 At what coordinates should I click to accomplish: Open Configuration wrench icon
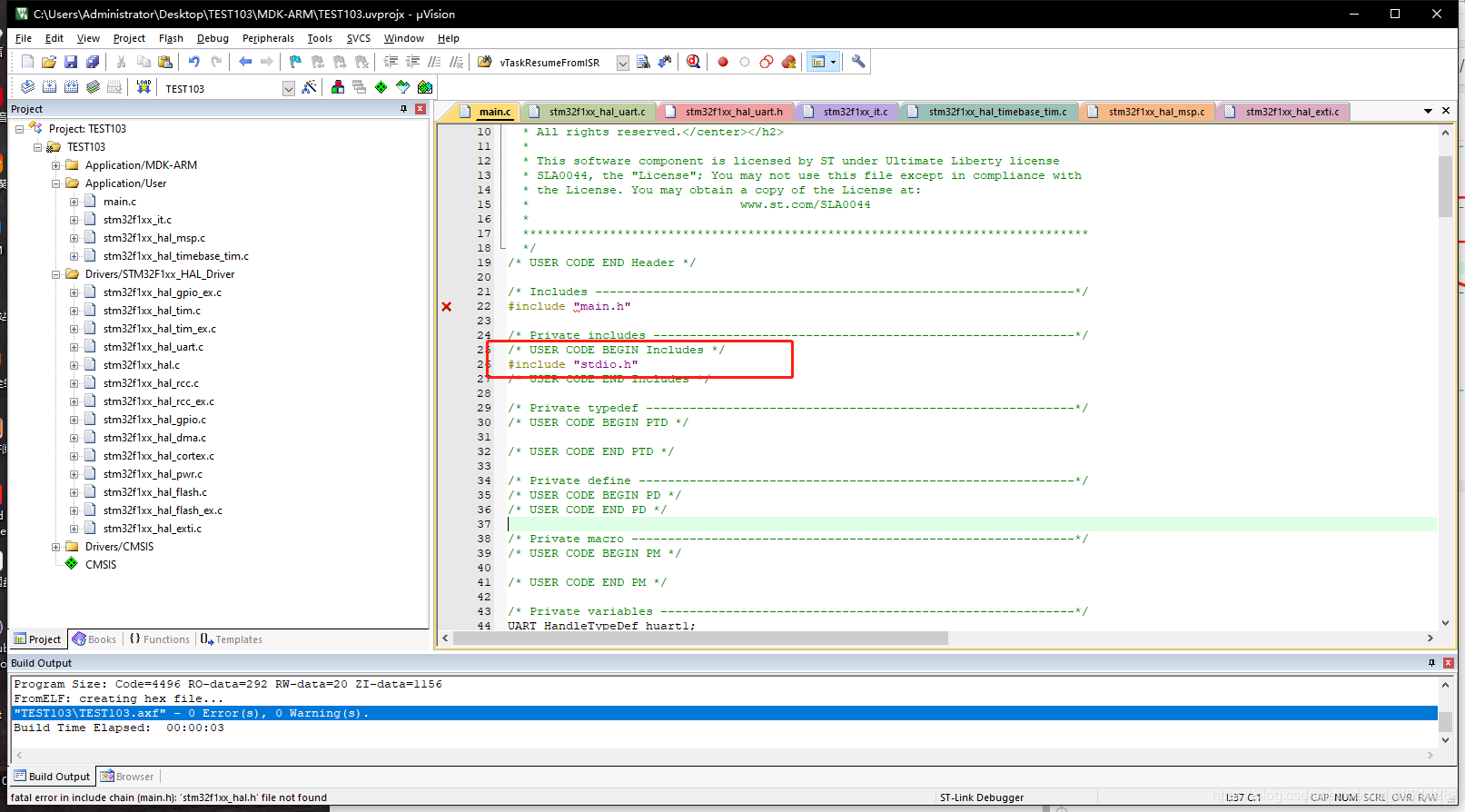858,62
